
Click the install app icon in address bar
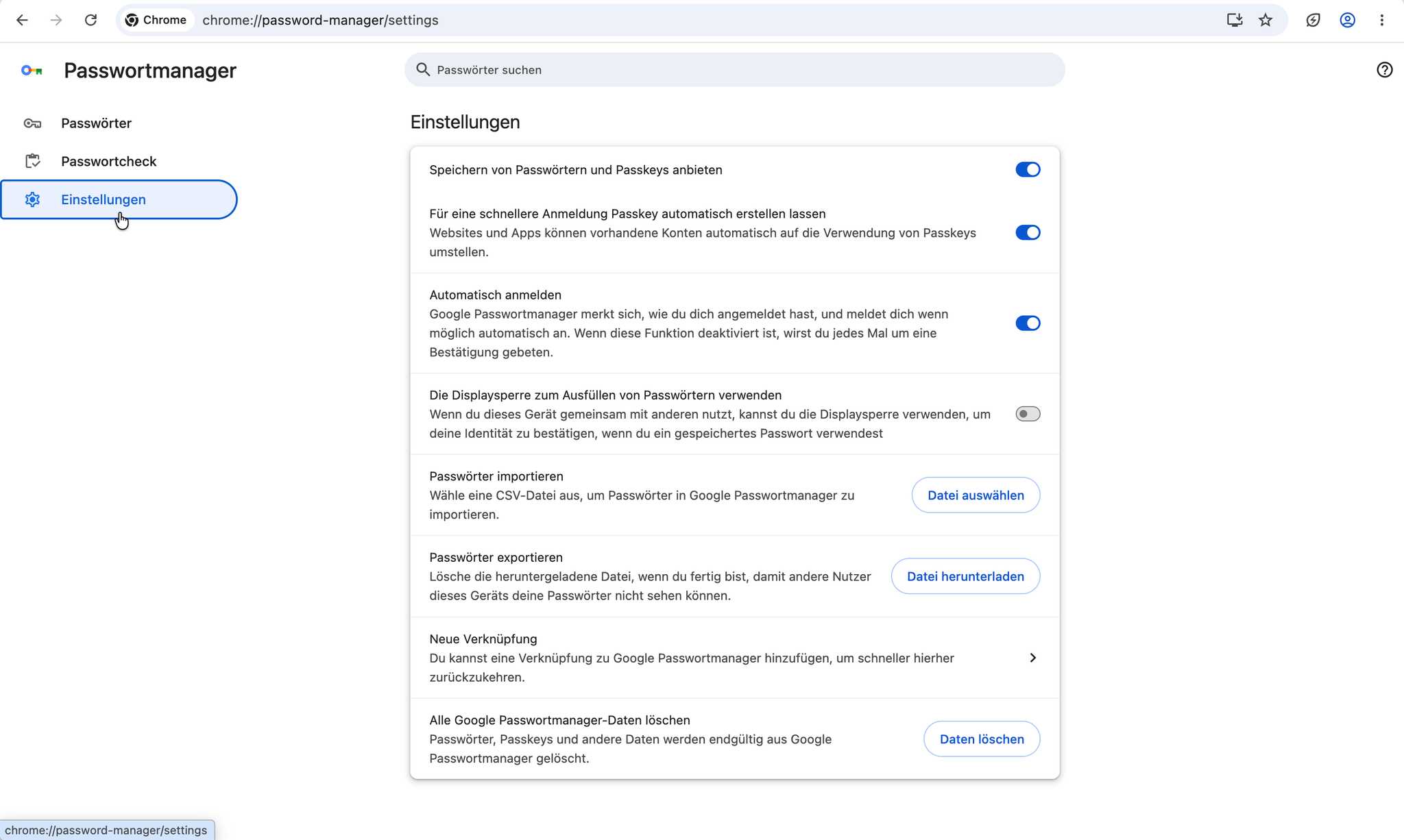[x=1235, y=20]
